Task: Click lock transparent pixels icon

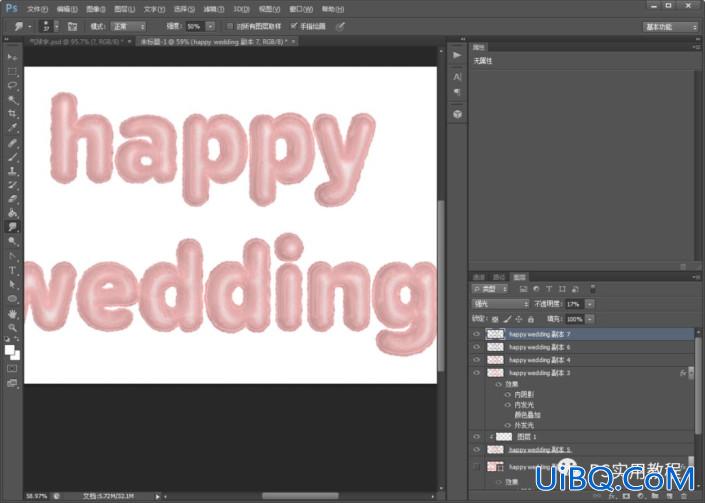Action: [495, 319]
